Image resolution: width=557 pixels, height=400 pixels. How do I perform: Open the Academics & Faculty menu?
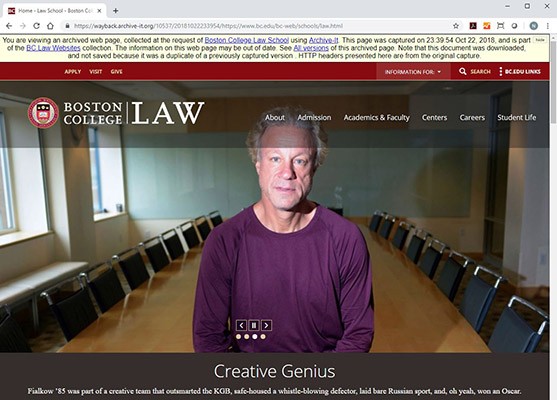[377, 118]
